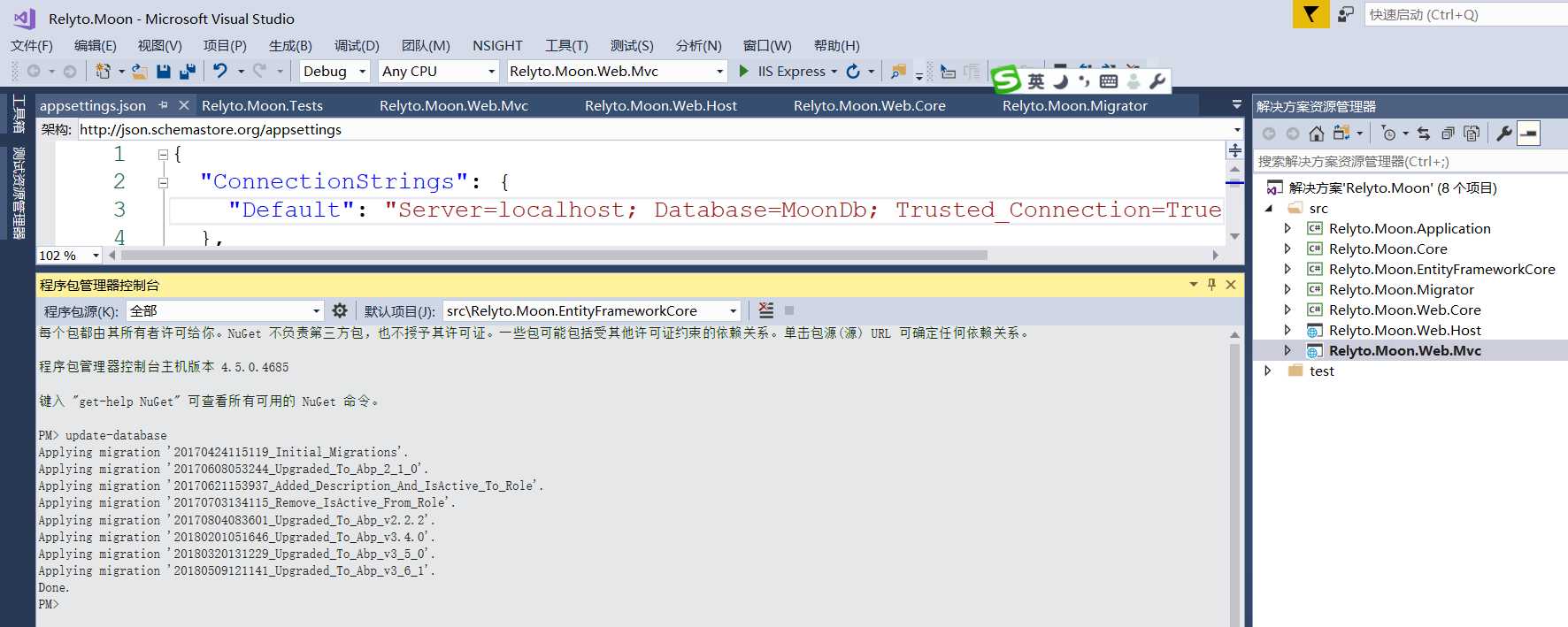
Task: Open the document tabs overflow list arrow
Action: (1236, 105)
